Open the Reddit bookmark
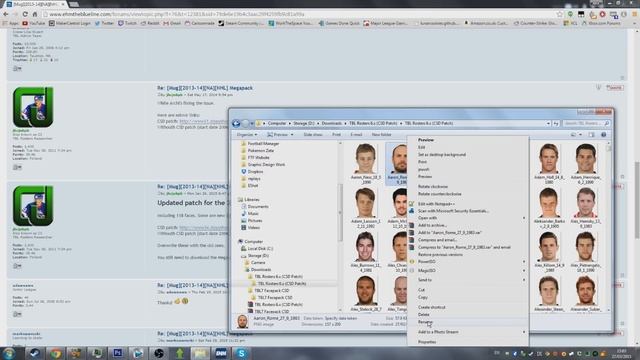 coord(150,23)
